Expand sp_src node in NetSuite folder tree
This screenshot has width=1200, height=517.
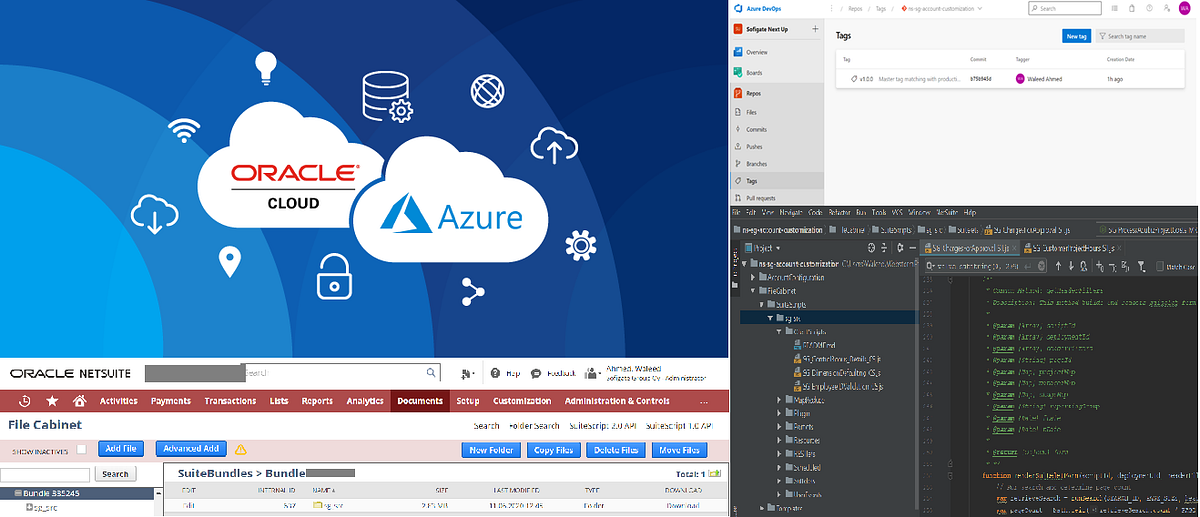coord(28,508)
